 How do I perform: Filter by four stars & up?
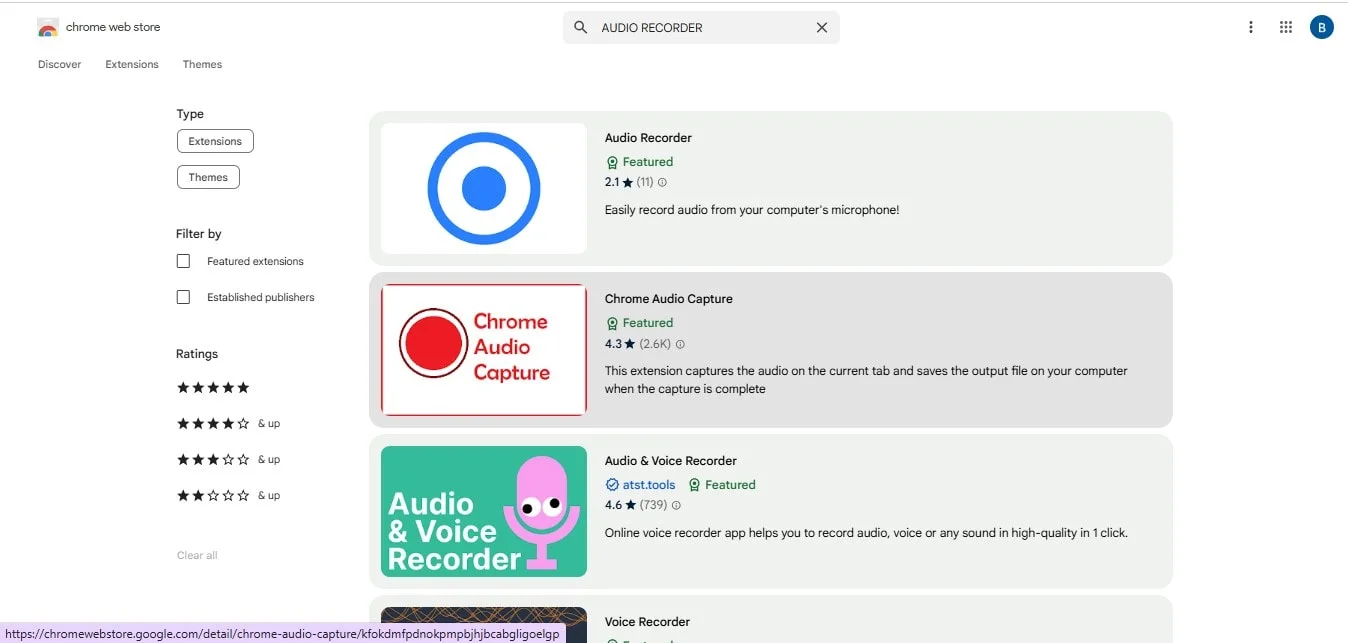[228, 424]
